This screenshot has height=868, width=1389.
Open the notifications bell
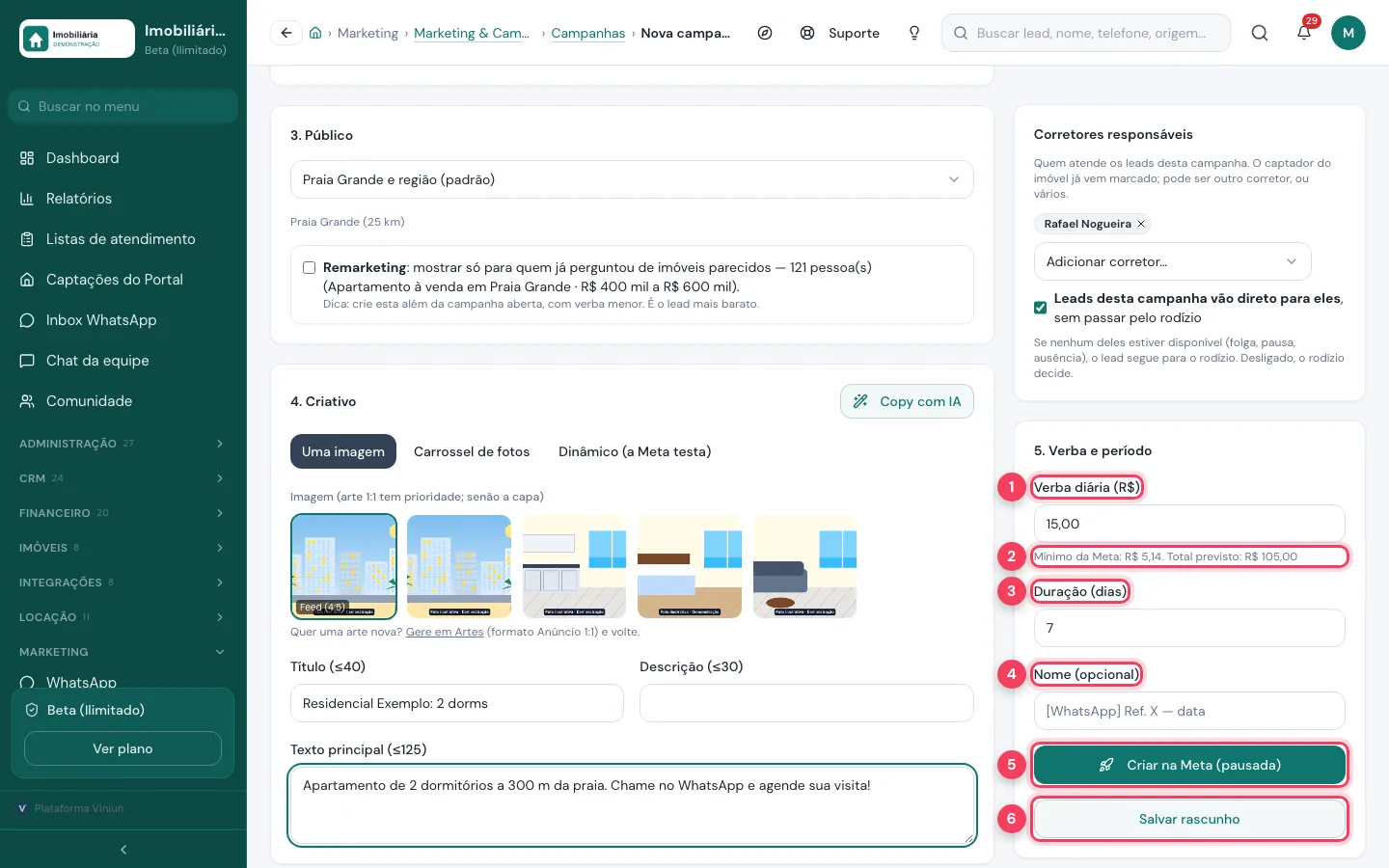pos(1304,33)
